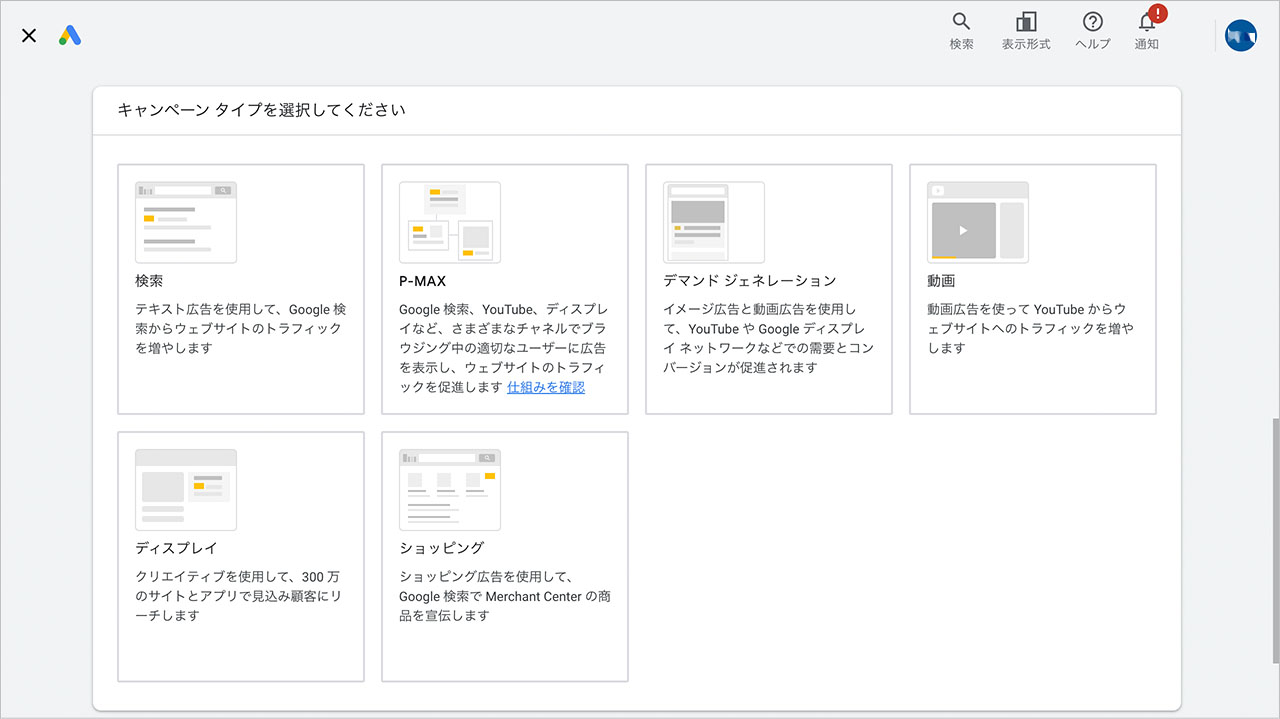Select the ショッピング campaign type
The width and height of the screenshot is (1280, 719).
click(x=504, y=557)
